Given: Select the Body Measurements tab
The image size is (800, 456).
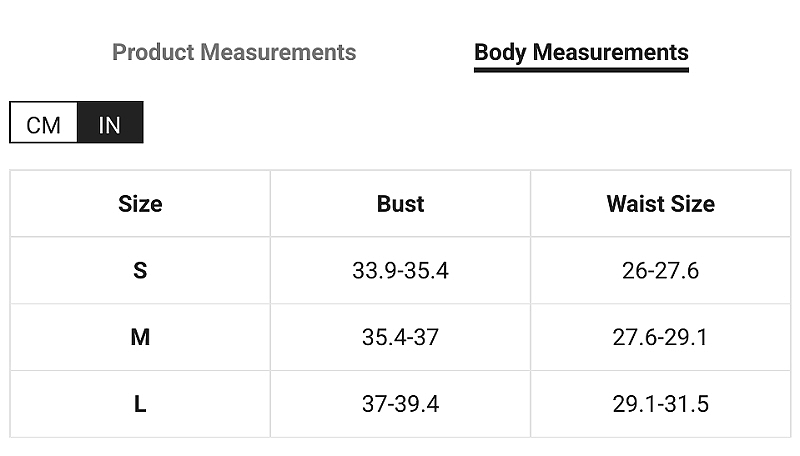Looking at the screenshot, I should [x=581, y=53].
